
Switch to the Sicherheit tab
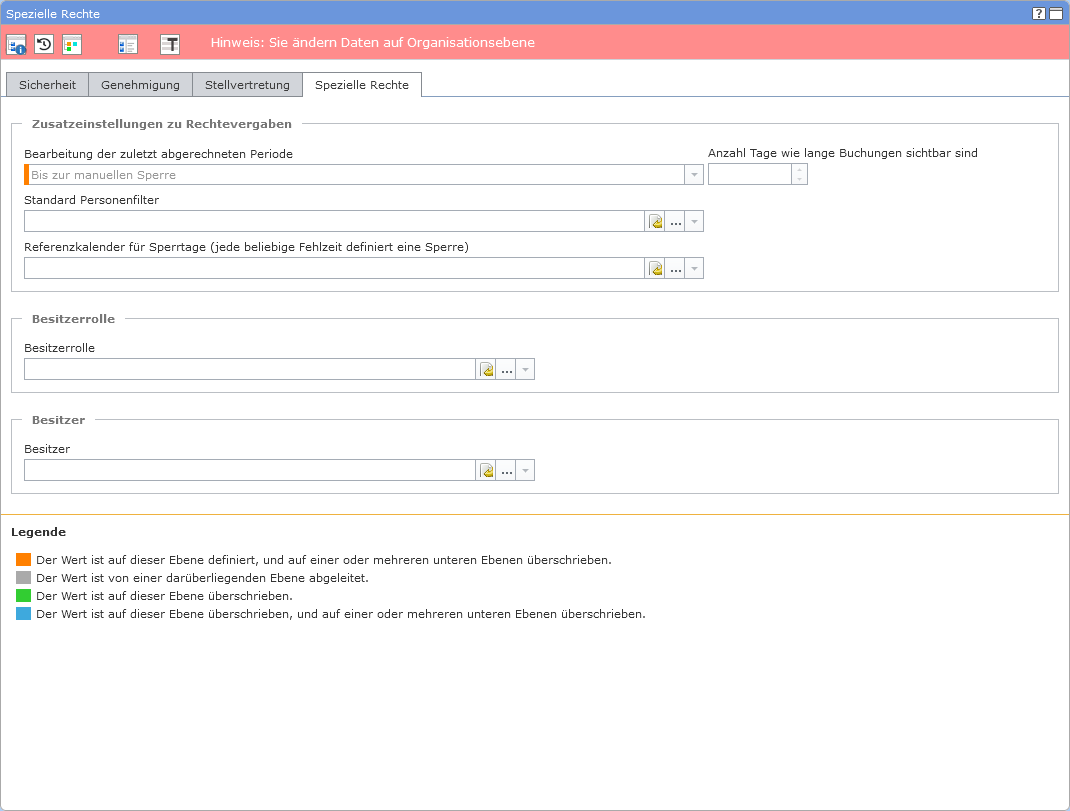pyautogui.click(x=47, y=85)
